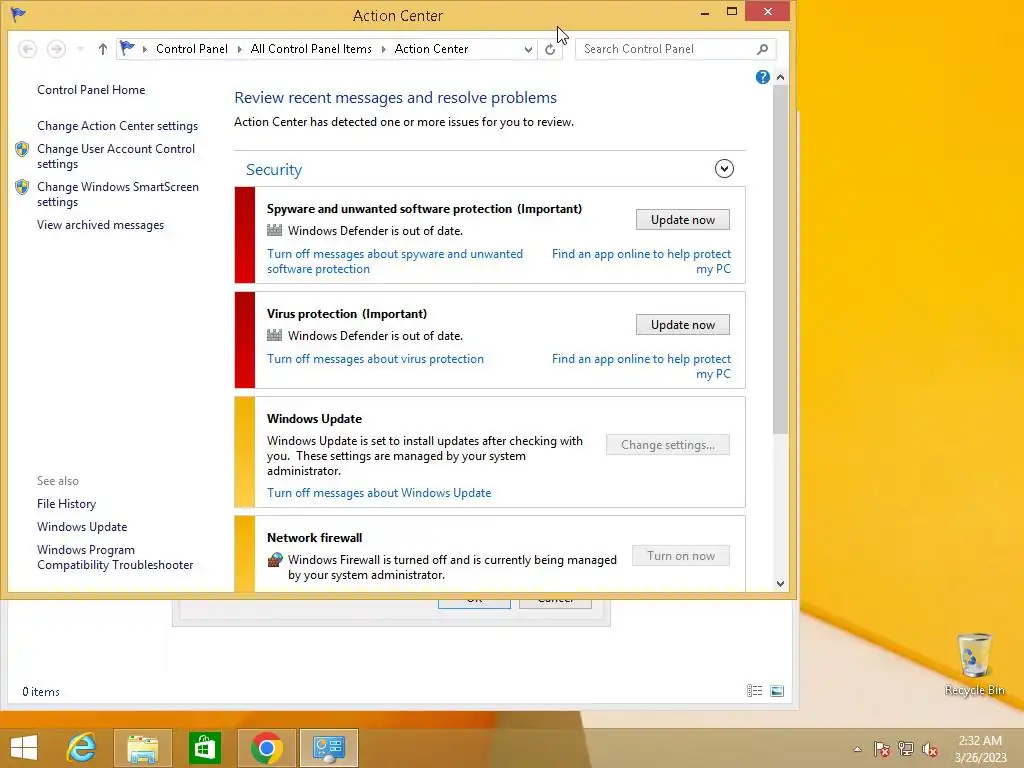Open the Start button

pyautogui.click(x=24, y=748)
